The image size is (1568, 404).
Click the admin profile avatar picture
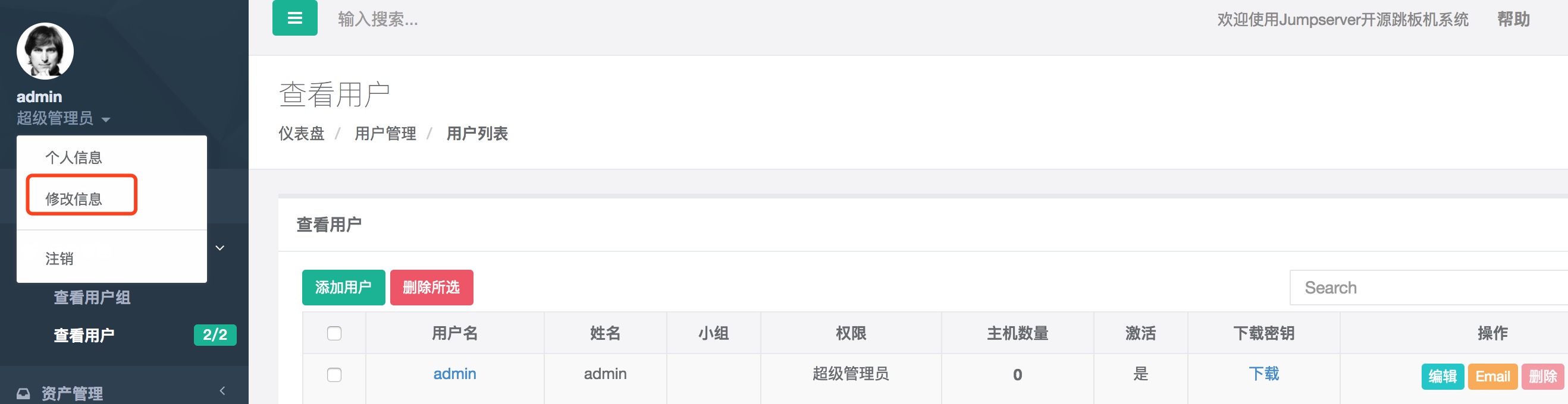[45, 51]
